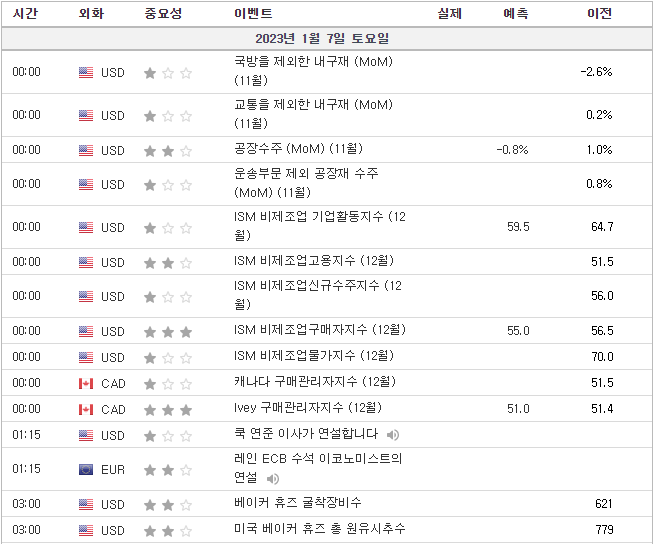Open ISM 비제조업고용지수 (12월) event
The image size is (654, 544).
tap(314, 261)
